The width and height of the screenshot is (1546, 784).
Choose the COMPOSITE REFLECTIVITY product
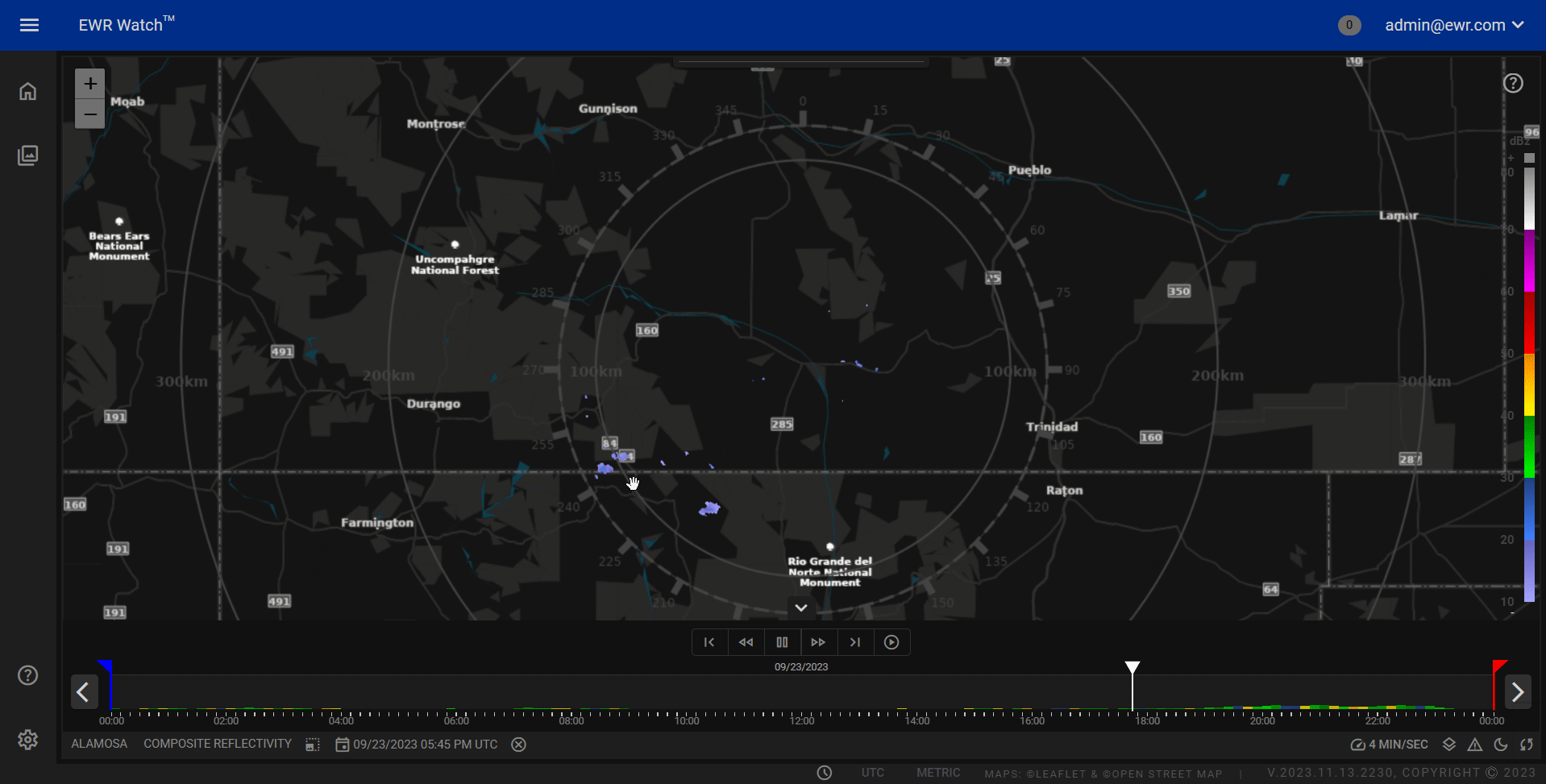(x=218, y=744)
